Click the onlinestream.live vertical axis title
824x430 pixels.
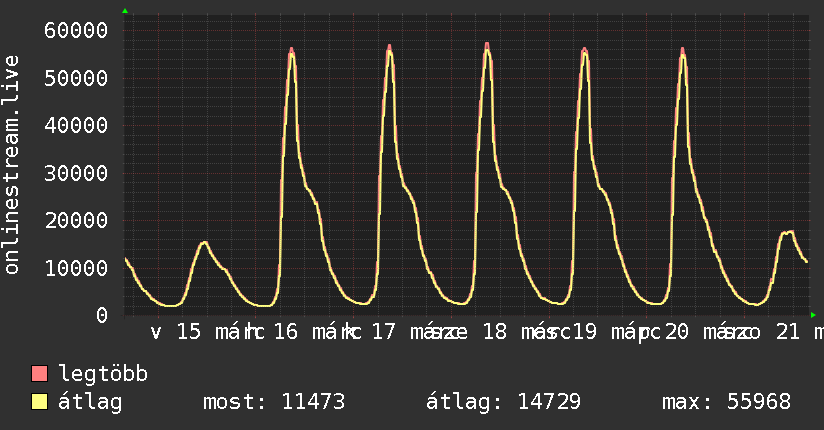pyautogui.click(x=12, y=165)
